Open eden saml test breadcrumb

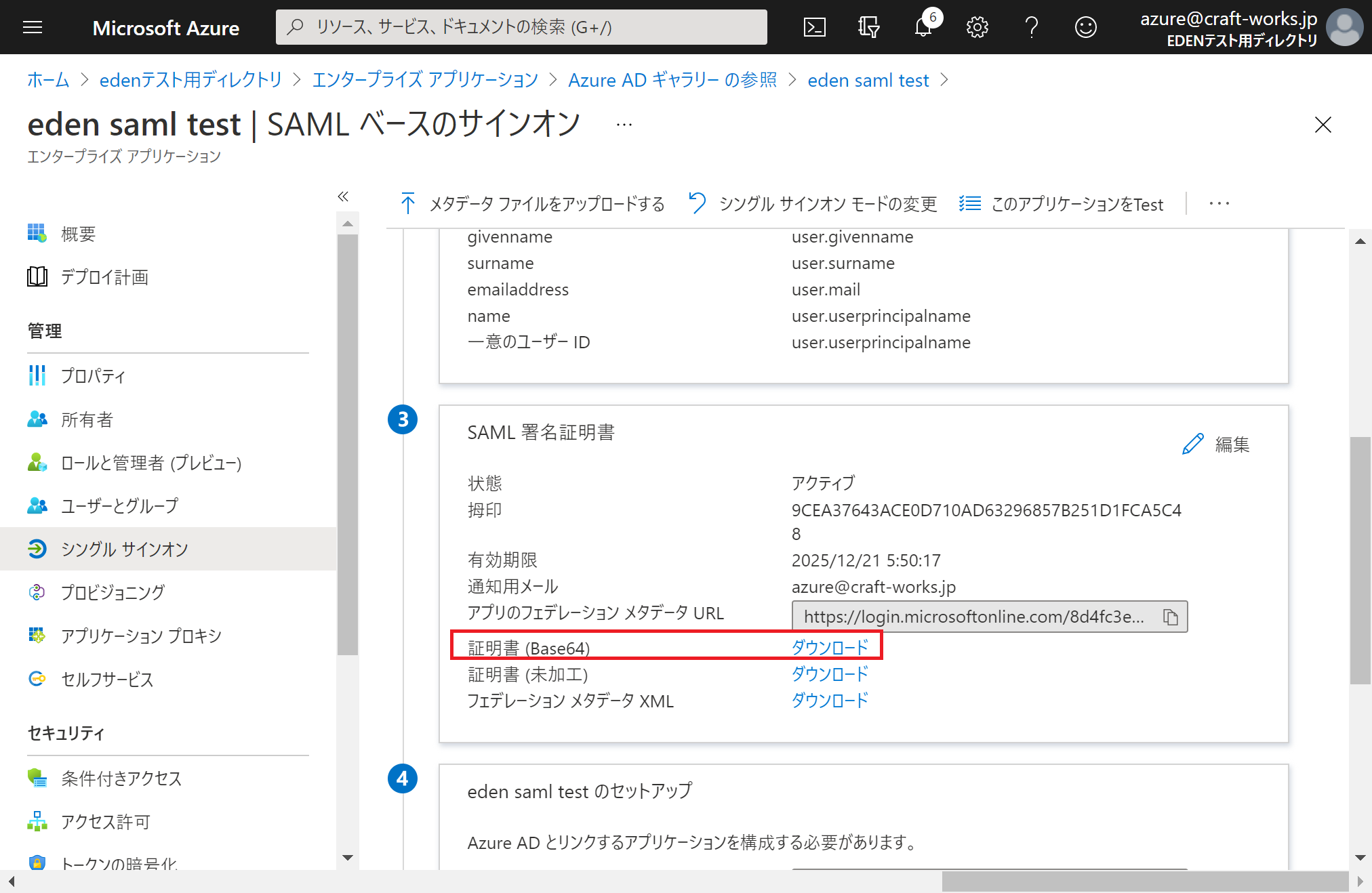click(868, 80)
